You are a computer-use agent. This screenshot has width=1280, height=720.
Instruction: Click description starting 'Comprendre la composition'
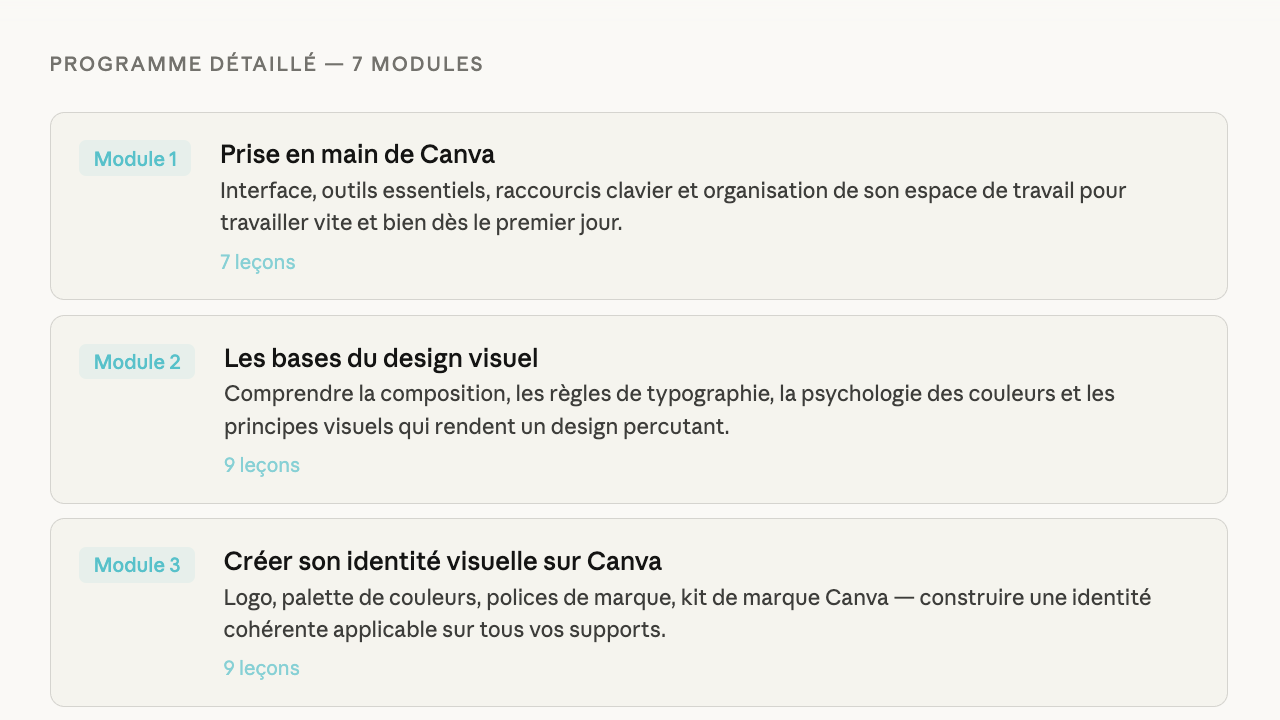click(669, 393)
